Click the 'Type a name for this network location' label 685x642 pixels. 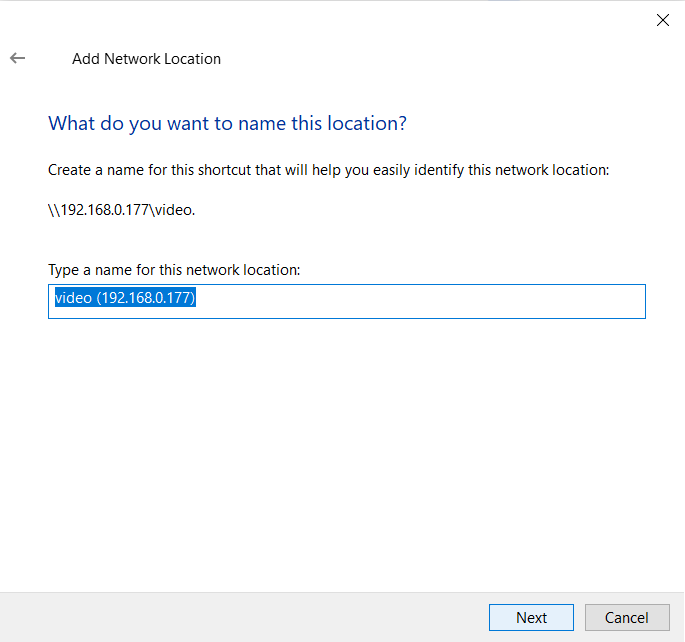tap(174, 270)
